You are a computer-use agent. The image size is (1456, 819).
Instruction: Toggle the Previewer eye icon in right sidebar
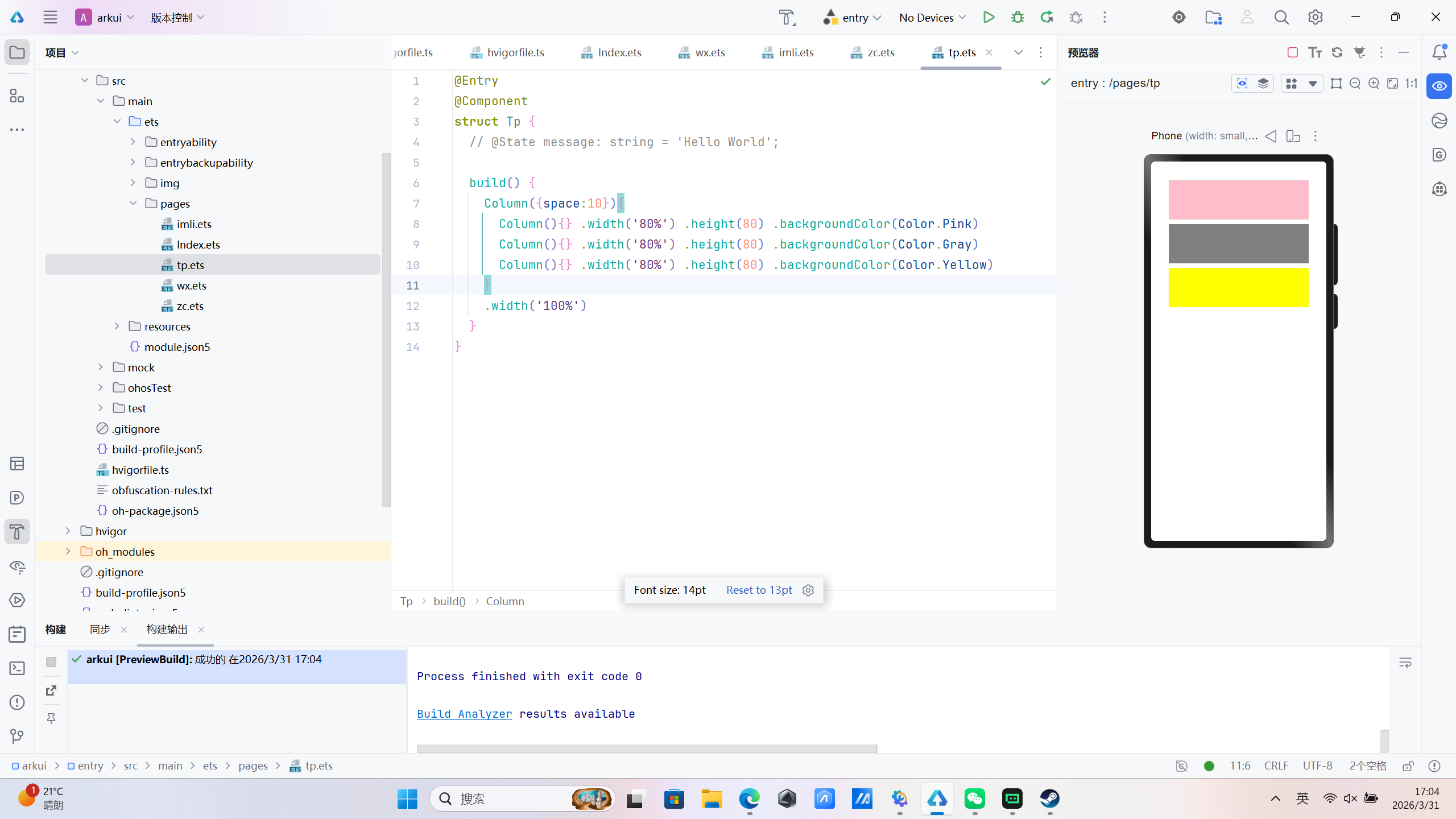(1439, 86)
